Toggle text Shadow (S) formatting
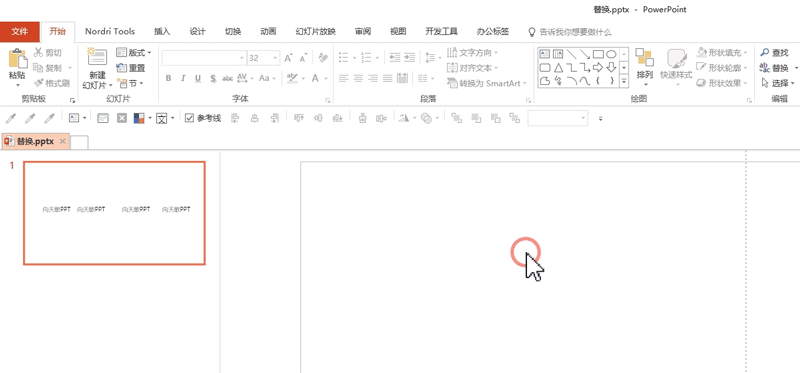 click(213, 78)
